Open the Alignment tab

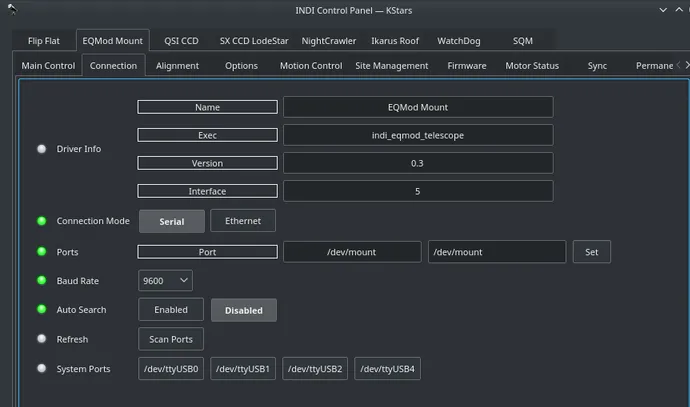point(177,66)
